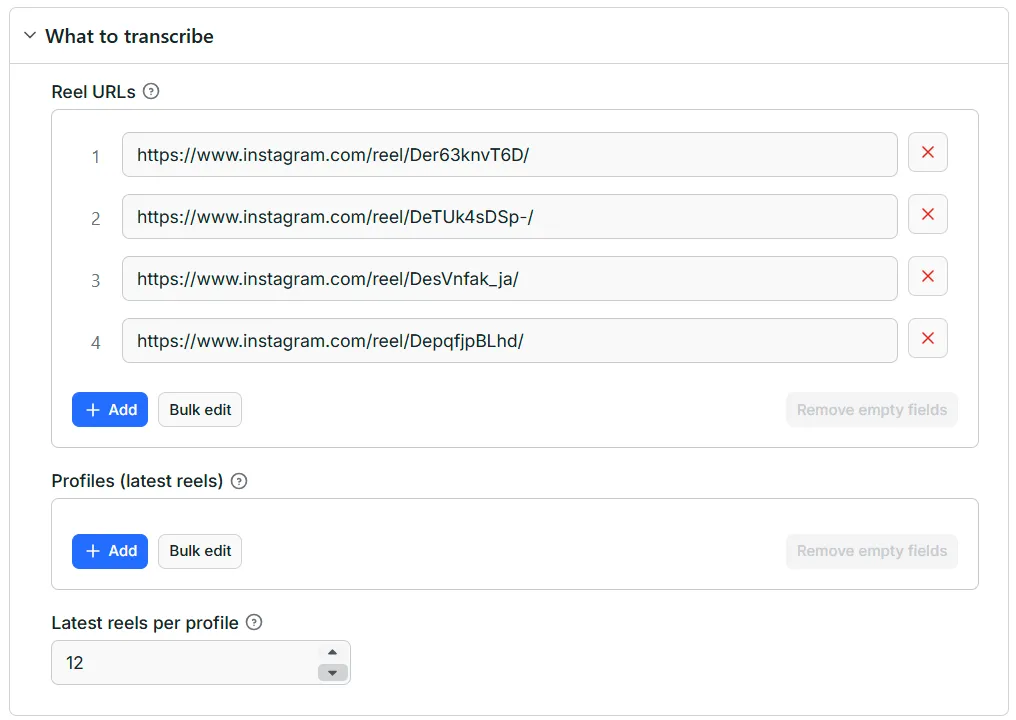The height and width of the screenshot is (720, 1016).
Task: Click row number 4 label
Action: (x=96, y=342)
